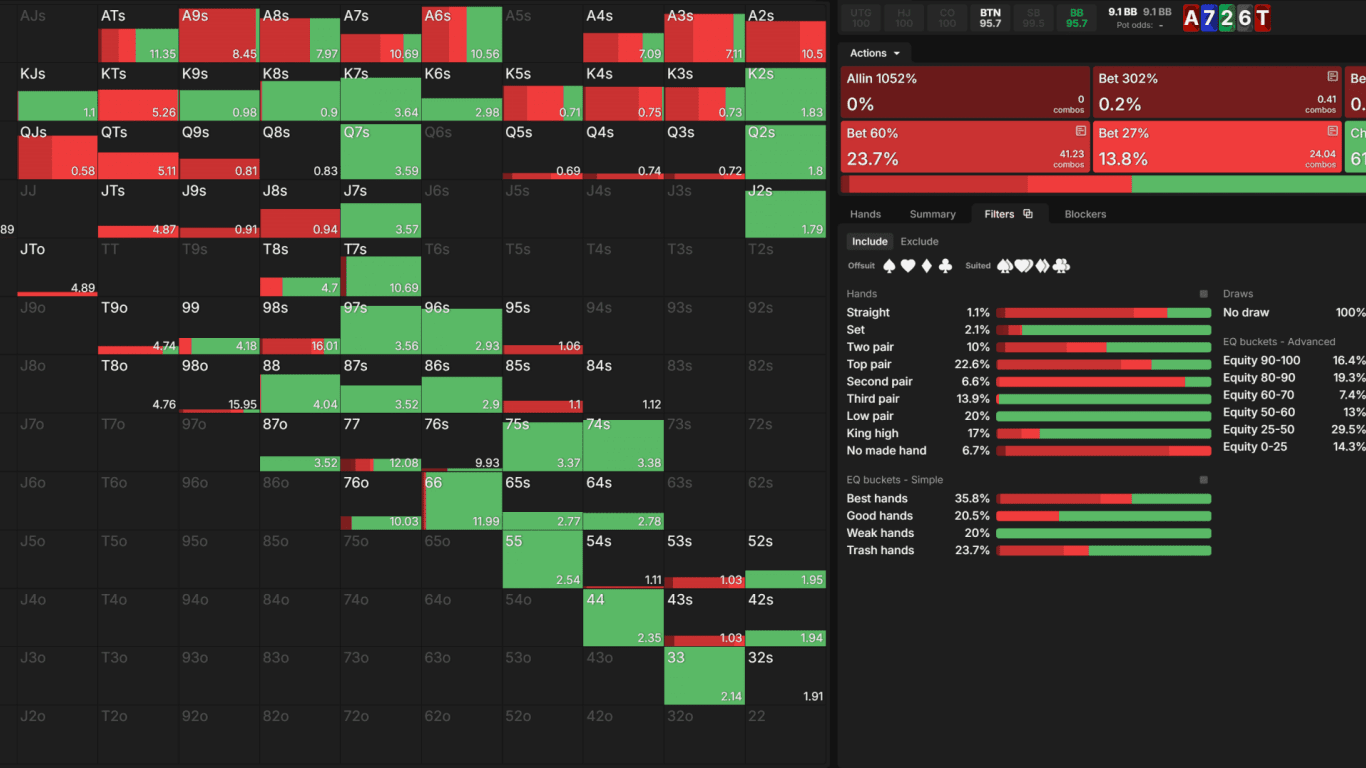Click the copy icon beside Filters tab
Screen dimensions: 1366x768
[x=1028, y=214]
